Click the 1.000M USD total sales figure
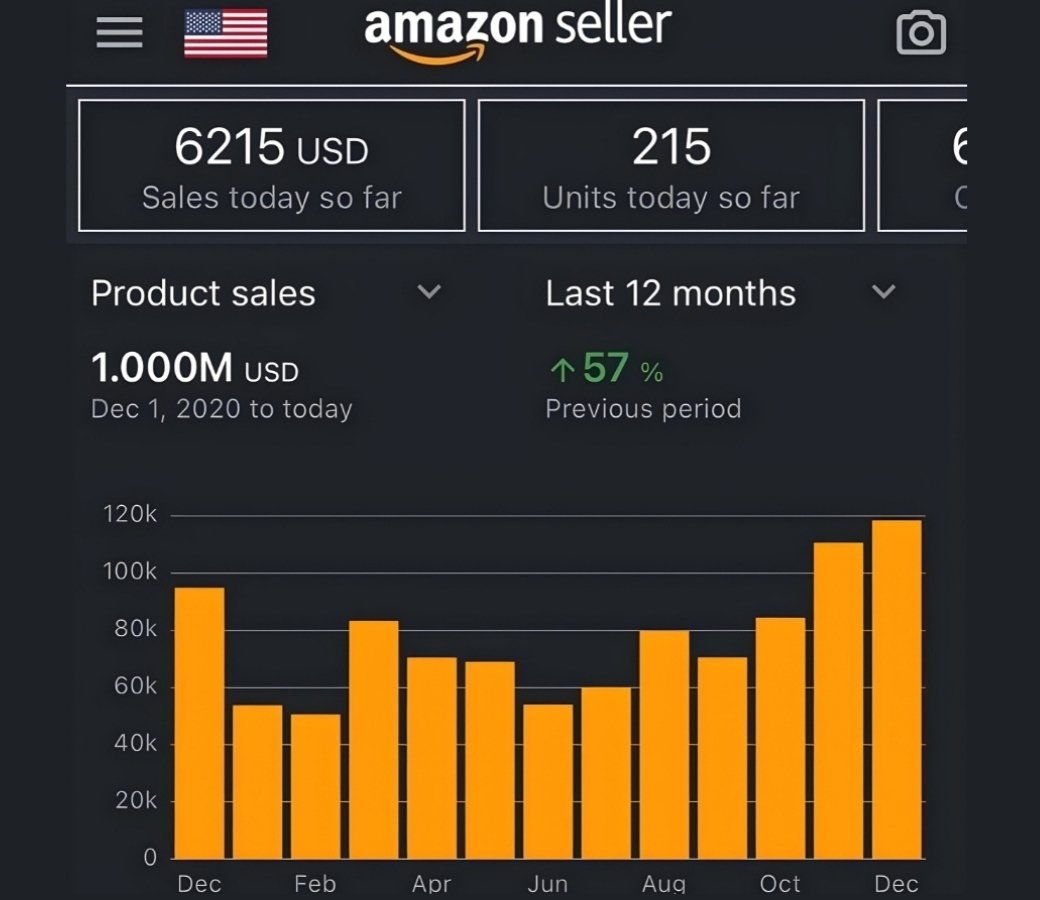The height and width of the screenshot is (900, 1040). tap(195, 368)
